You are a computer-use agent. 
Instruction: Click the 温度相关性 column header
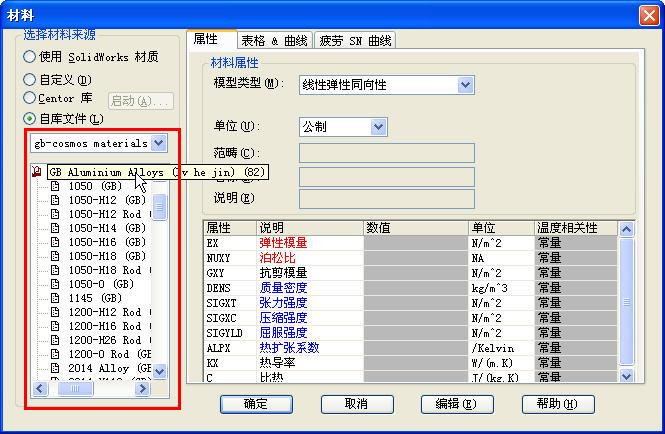[575, 228]
